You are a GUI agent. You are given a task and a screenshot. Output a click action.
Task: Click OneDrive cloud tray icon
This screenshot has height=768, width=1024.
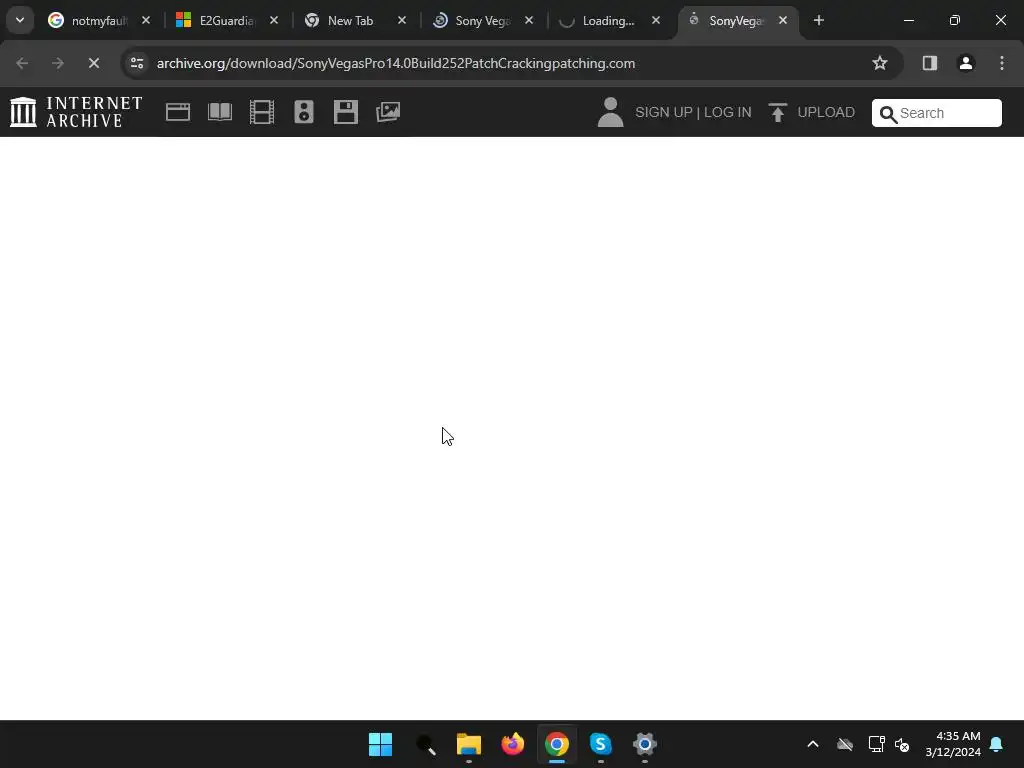[845, 744]
